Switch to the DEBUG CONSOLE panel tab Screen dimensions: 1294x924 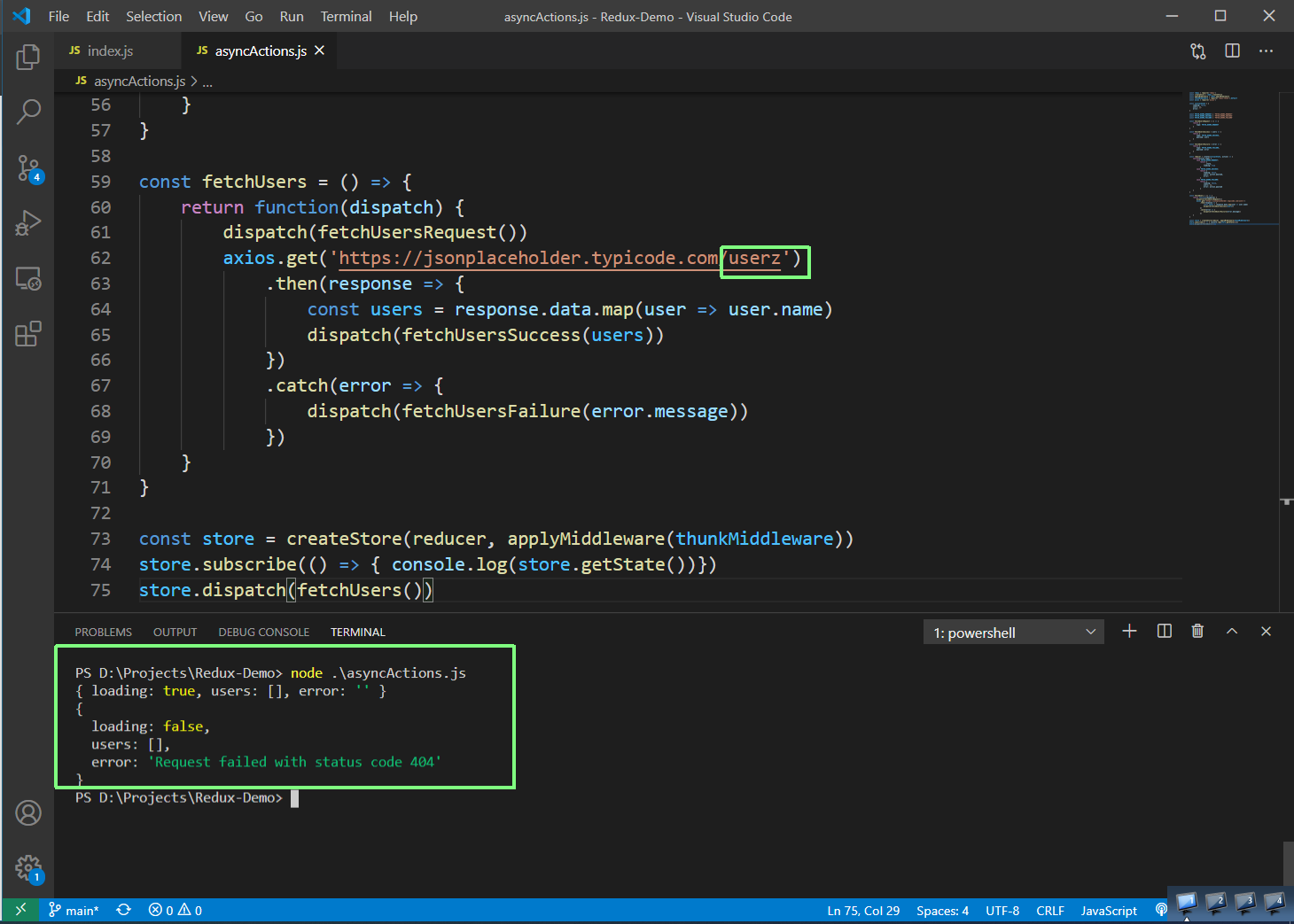tap(264, 632)
